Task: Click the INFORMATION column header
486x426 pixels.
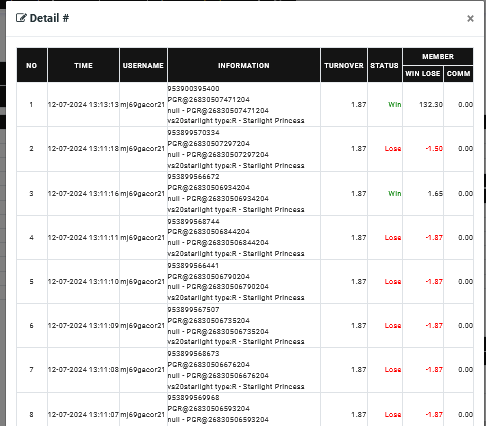Action: pos(244,65)
